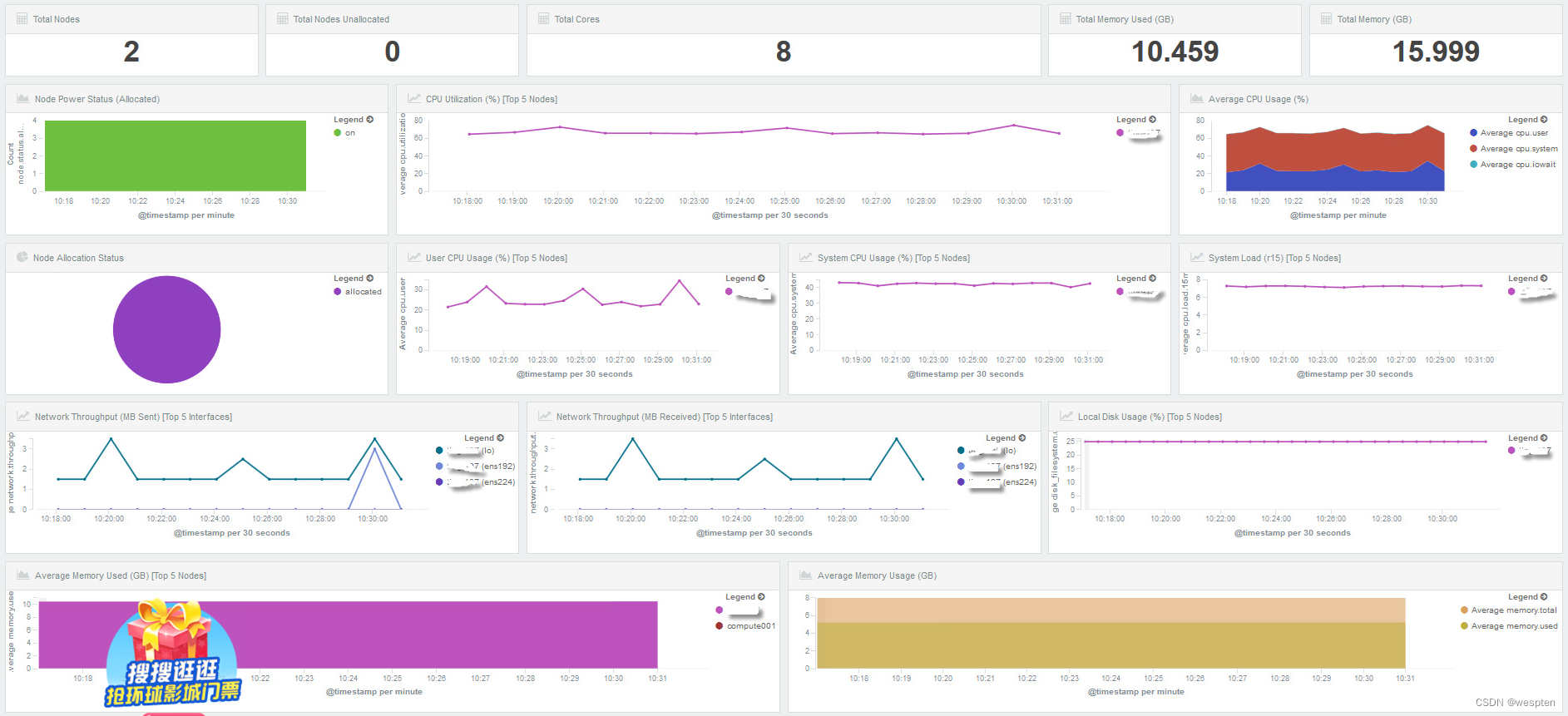Click the Total Memory Used value 10.459
The image size is (1568, 716).
tap(1175, 52)
